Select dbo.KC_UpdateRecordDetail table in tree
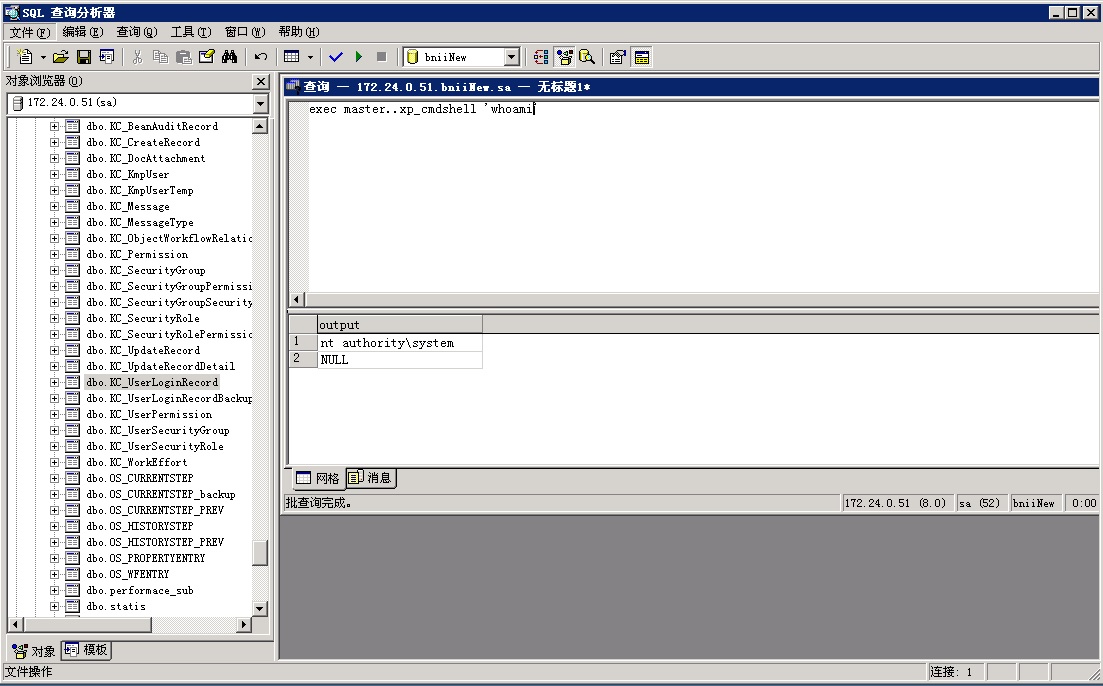Image resolution: width=1103 pixels, height=686 pixels. pos(160,367)
